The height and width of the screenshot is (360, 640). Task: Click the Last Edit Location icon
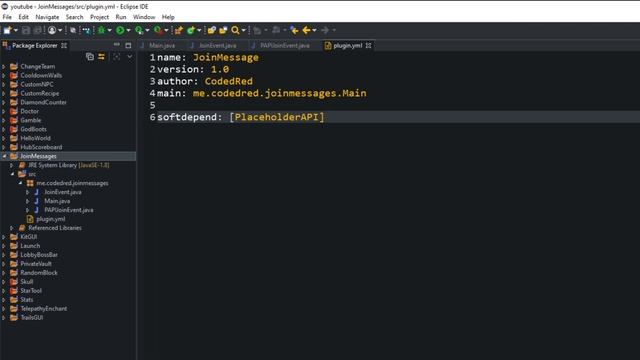click(294, 30)
